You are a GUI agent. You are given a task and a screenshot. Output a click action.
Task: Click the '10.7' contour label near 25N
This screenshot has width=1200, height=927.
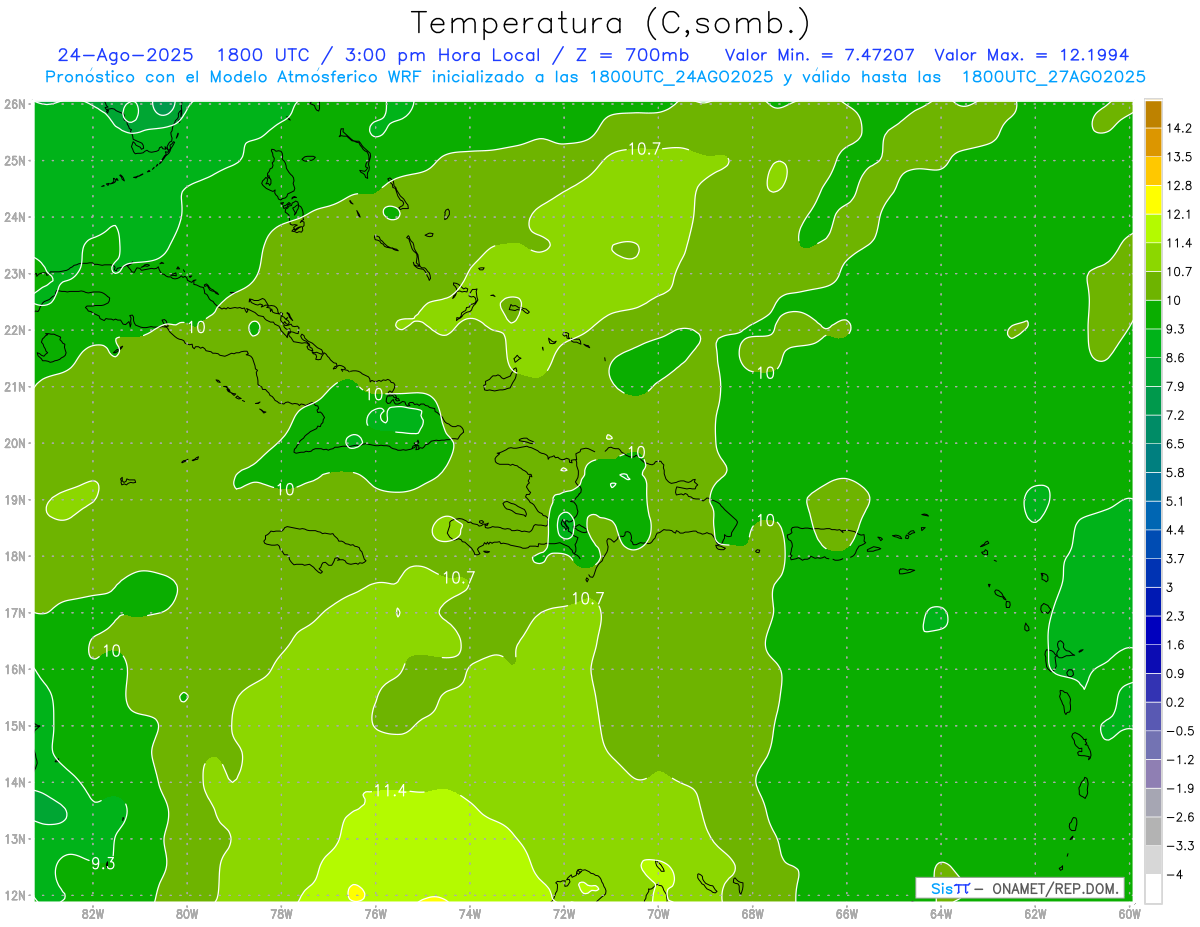pos(644,149)
